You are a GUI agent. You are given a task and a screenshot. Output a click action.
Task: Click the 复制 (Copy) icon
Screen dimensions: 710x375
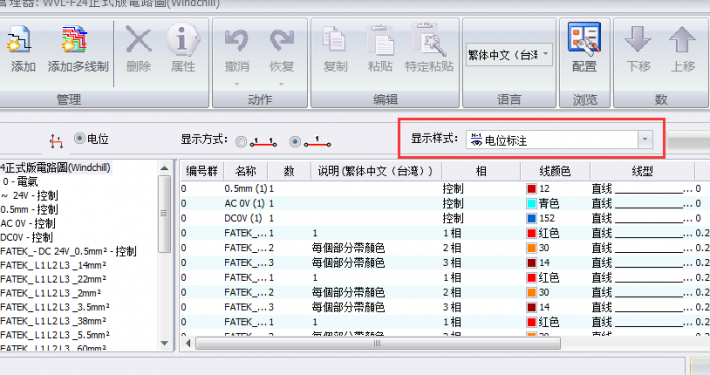click(335, 40)
